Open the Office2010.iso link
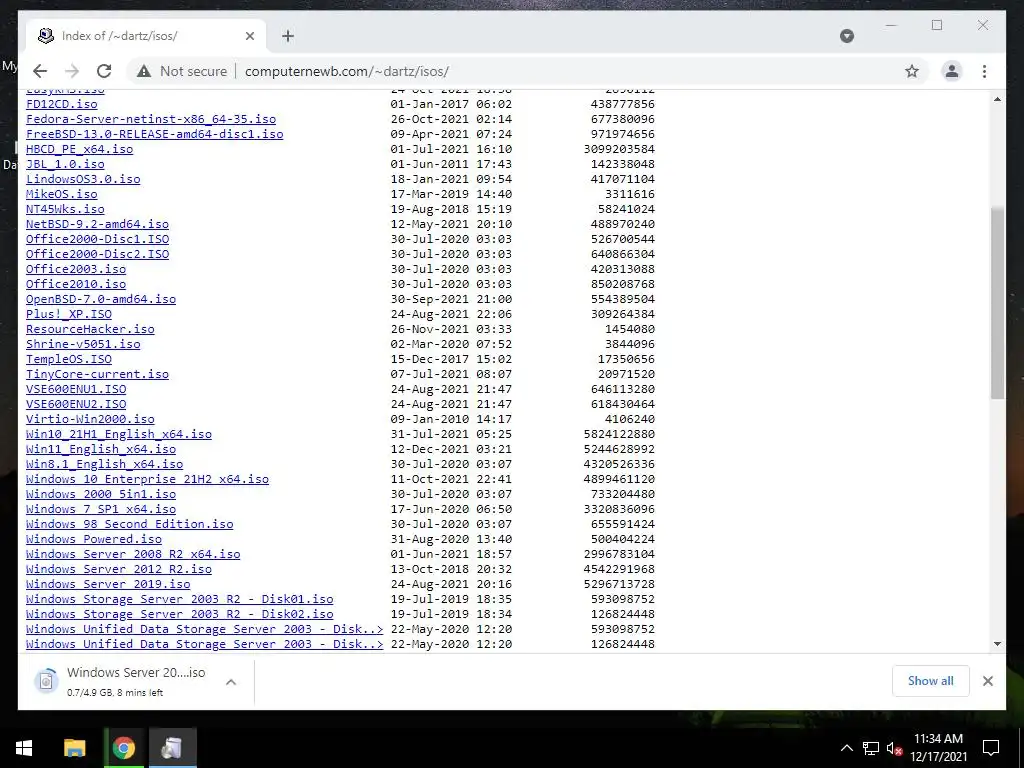Viewport: 1024px width, 768px height. click(x=76, y=284)
